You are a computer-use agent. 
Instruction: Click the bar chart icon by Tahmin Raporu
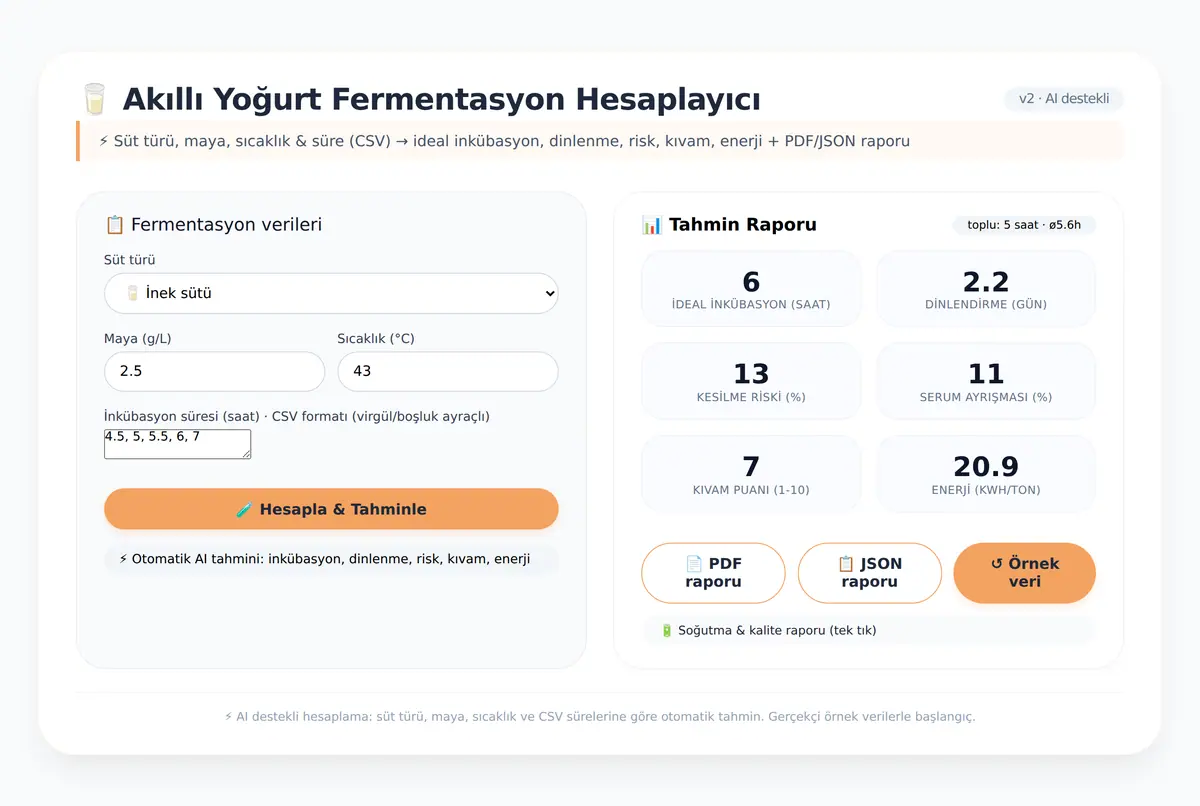(x=652, y=225)
